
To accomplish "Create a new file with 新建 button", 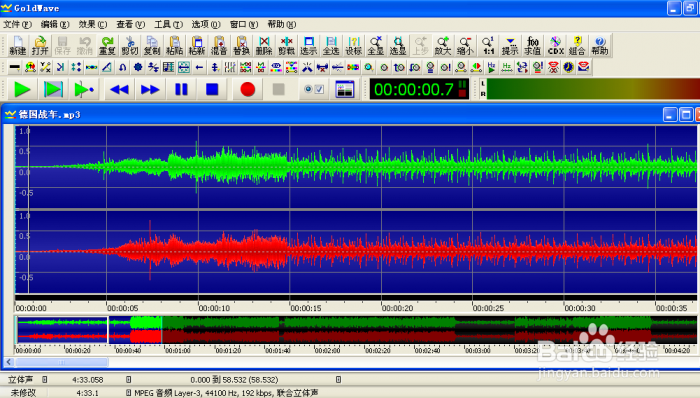I will pyautogui.click(x=18, y=46).
